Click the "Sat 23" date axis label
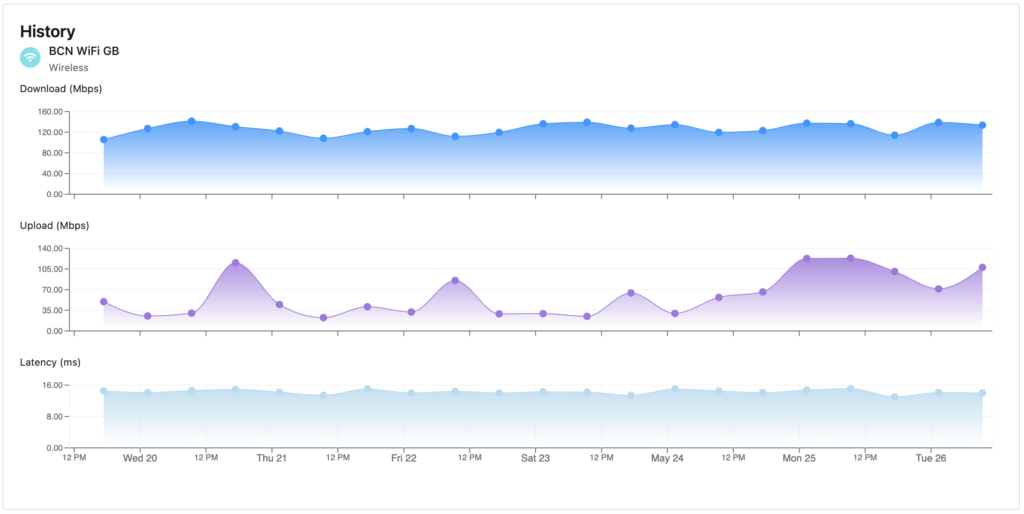 tap(536, 458)
